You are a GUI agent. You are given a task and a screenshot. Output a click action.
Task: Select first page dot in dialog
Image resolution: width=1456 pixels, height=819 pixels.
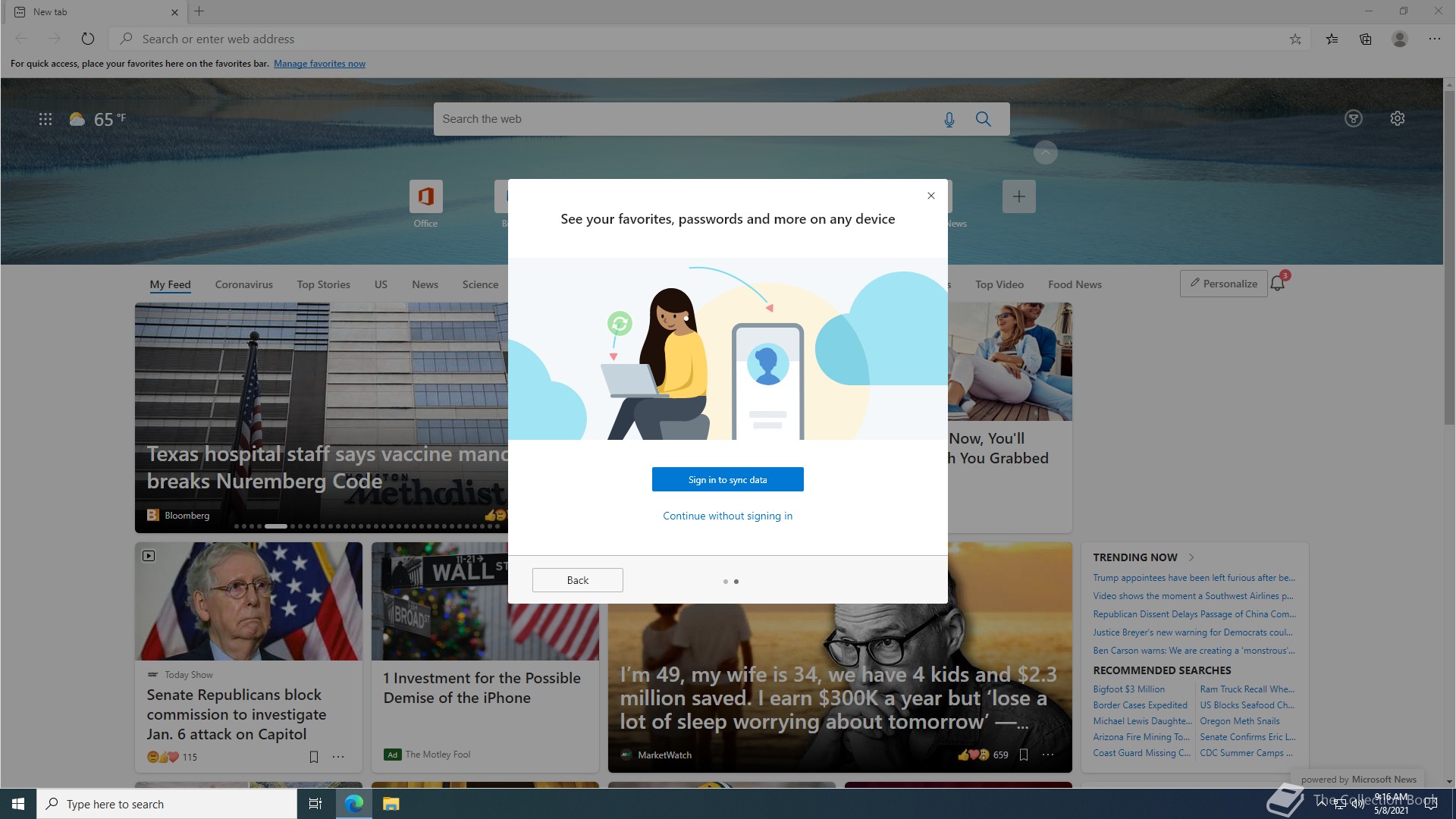(x=726, y=582)
